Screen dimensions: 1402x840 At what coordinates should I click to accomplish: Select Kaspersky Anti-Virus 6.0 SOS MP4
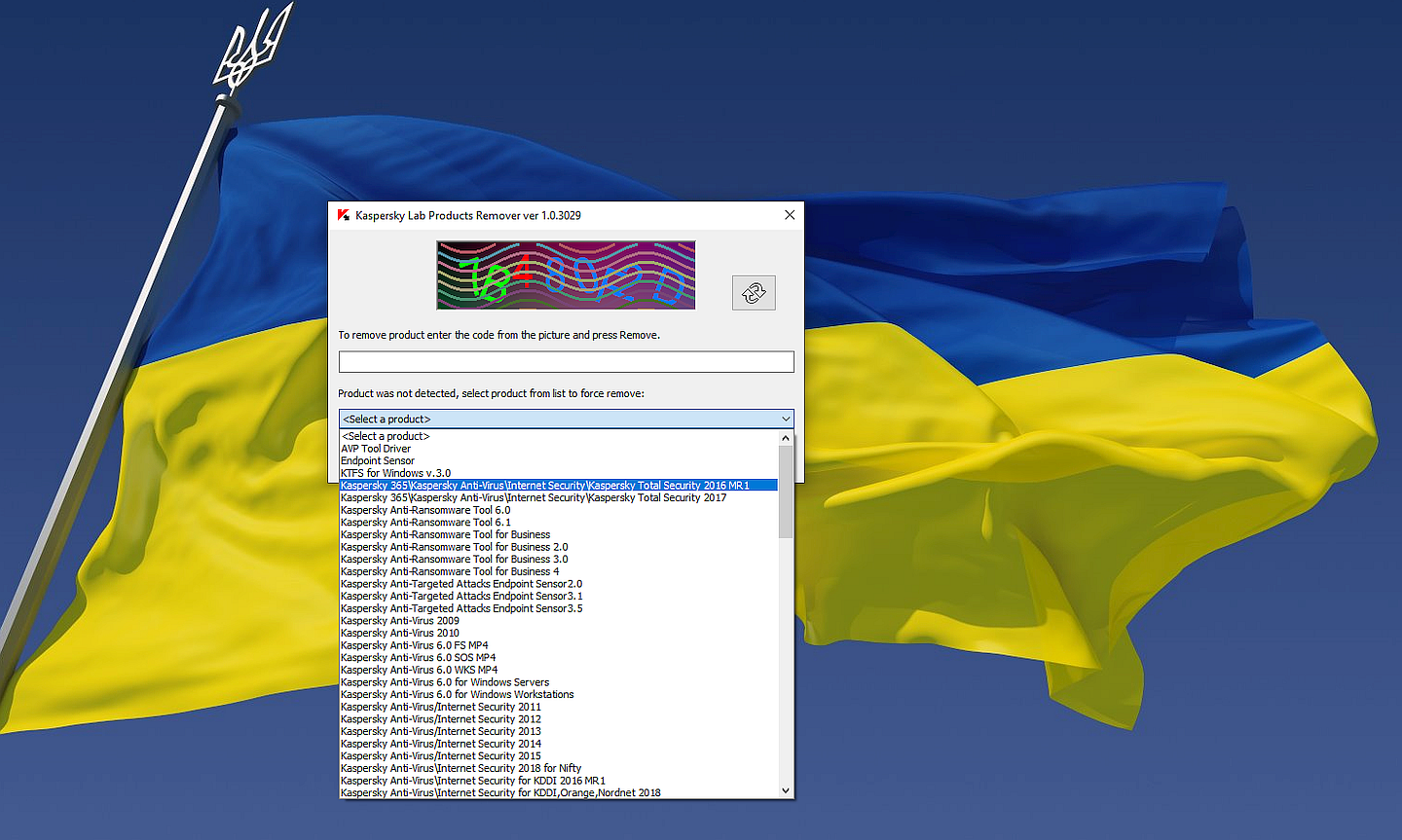(x=559, y=658)
